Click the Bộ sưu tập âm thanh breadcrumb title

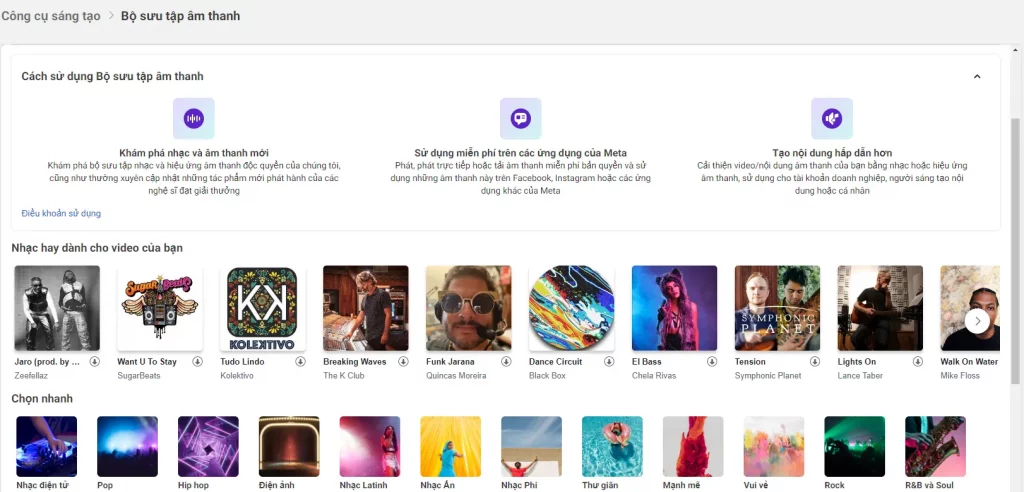coord(180,16)
